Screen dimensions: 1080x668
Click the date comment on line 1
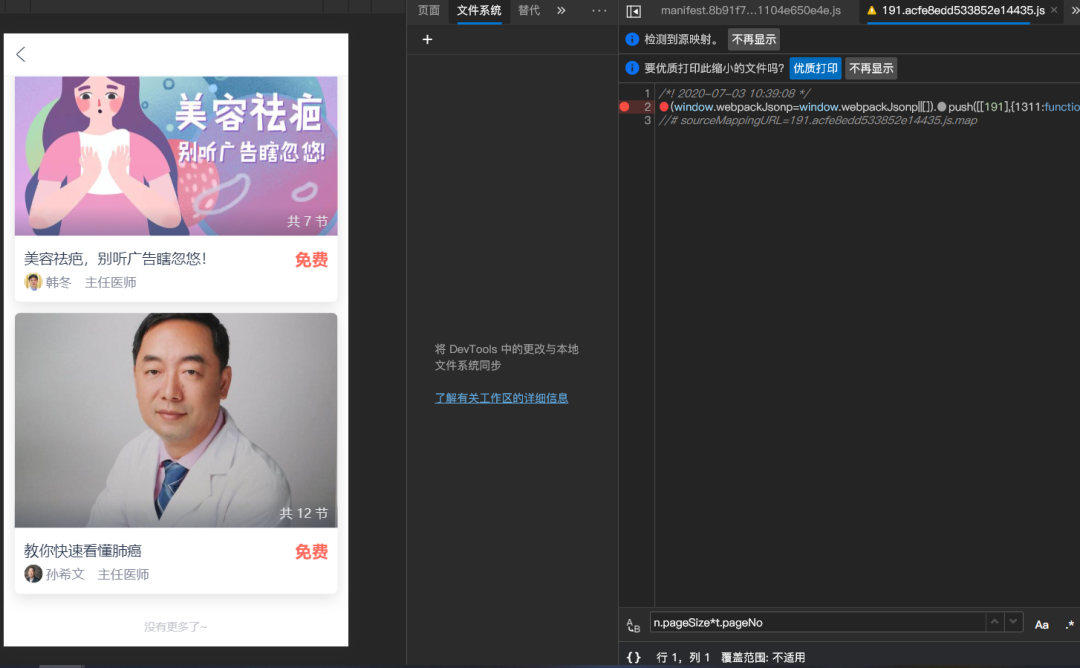click(x=735, y=93)
